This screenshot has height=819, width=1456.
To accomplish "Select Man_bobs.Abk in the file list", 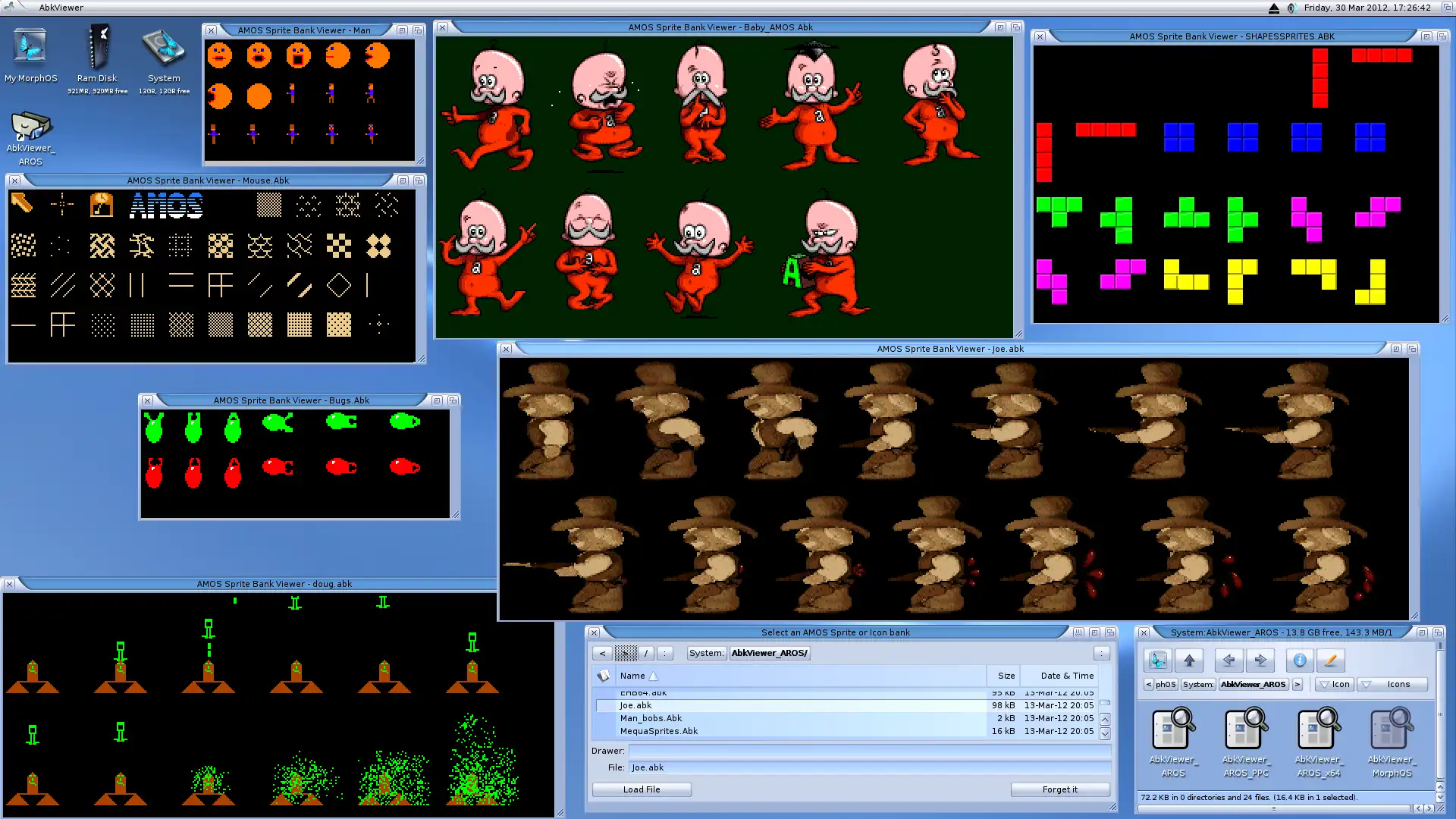I will [845, 718].
